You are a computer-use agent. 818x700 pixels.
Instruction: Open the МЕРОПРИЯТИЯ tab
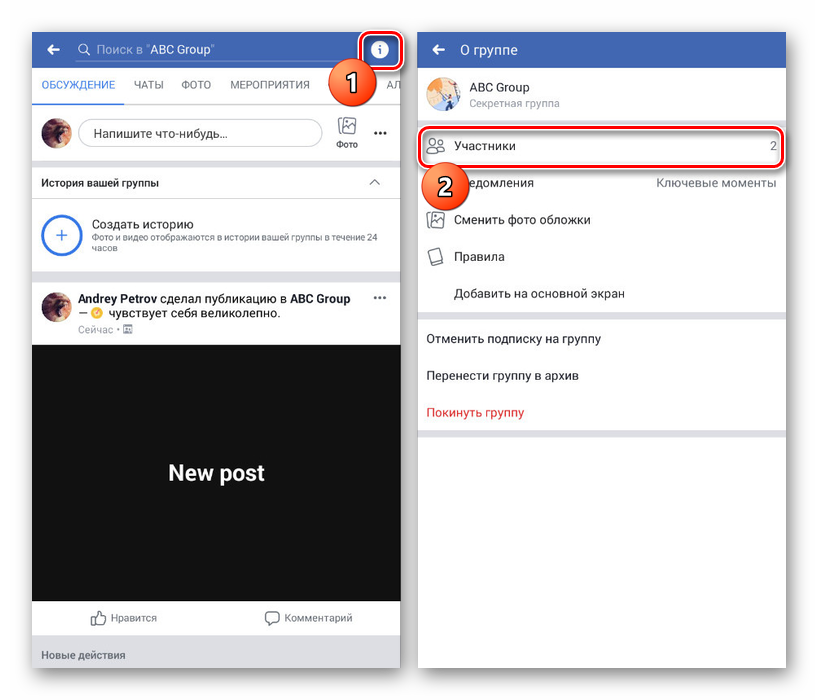click(x=270, y=85)
